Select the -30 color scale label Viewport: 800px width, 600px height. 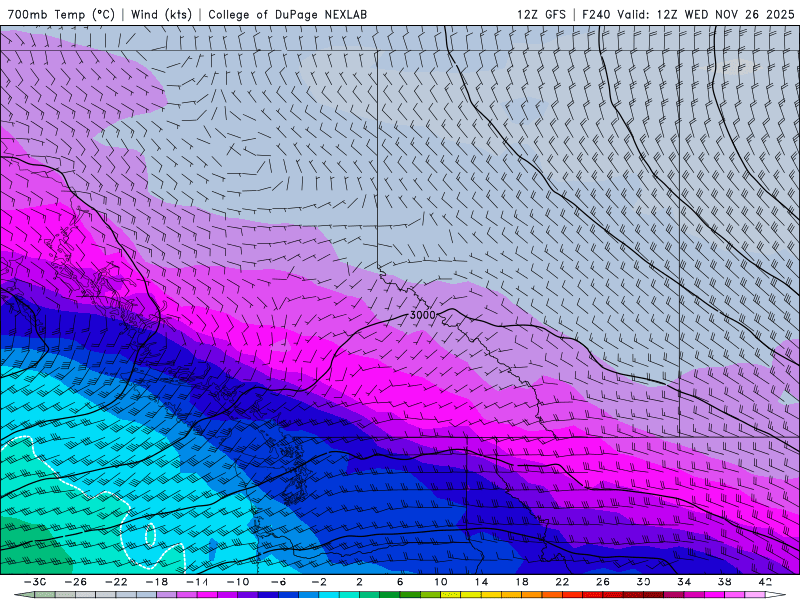coord(35,582)
